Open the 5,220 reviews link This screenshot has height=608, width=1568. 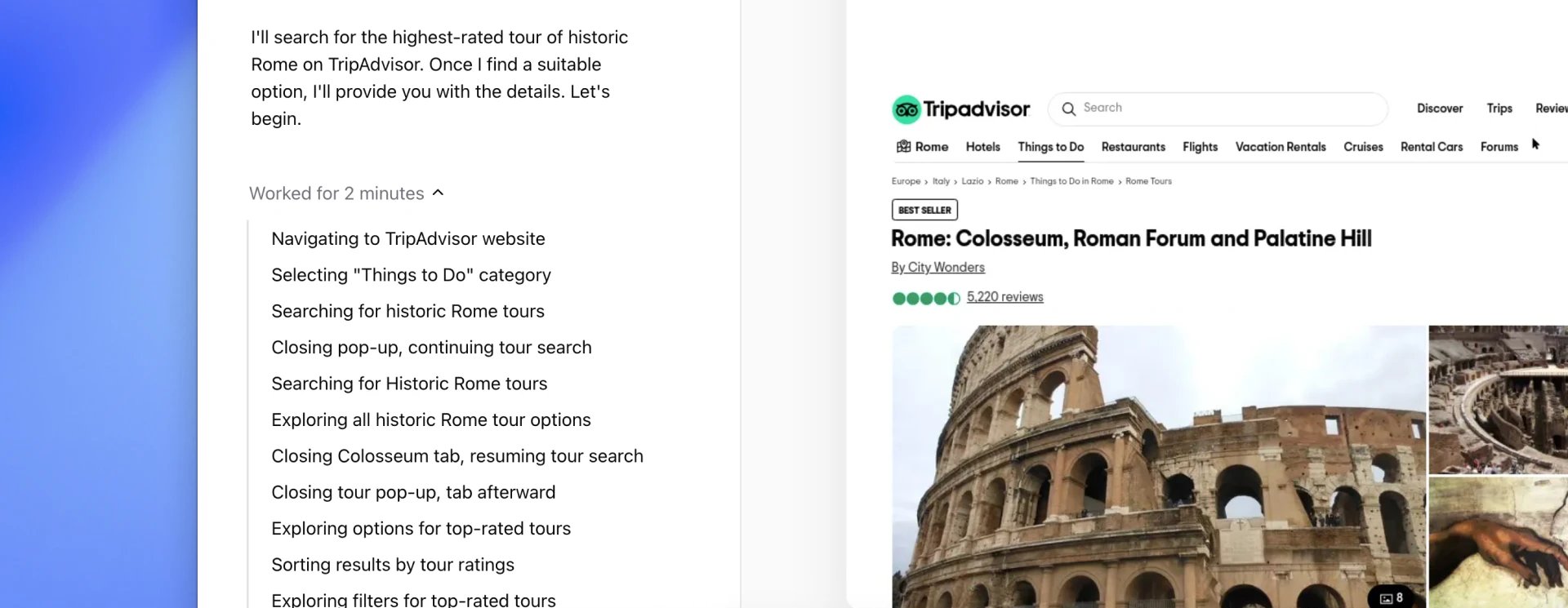point(1004,297)
